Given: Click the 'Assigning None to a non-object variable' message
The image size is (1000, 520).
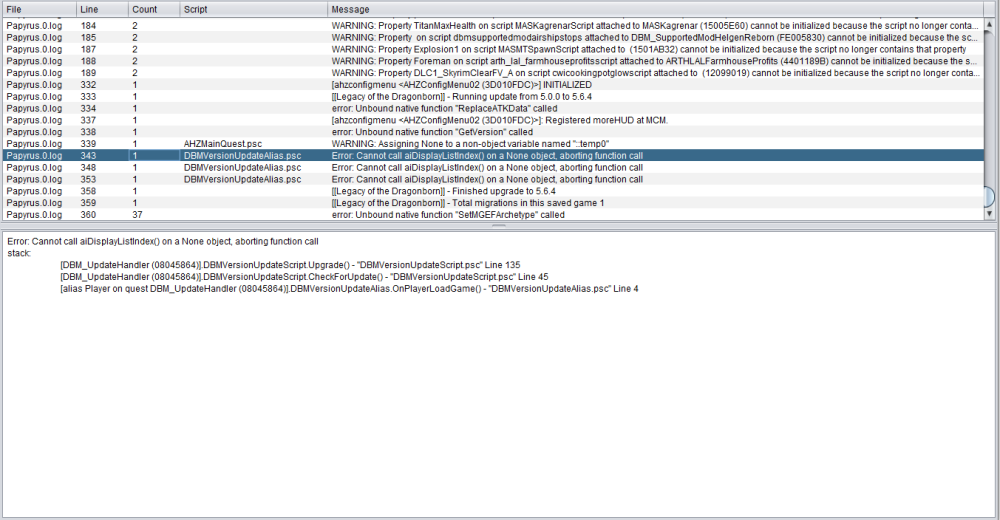Looking at the screenshot, I should point(470,144).
